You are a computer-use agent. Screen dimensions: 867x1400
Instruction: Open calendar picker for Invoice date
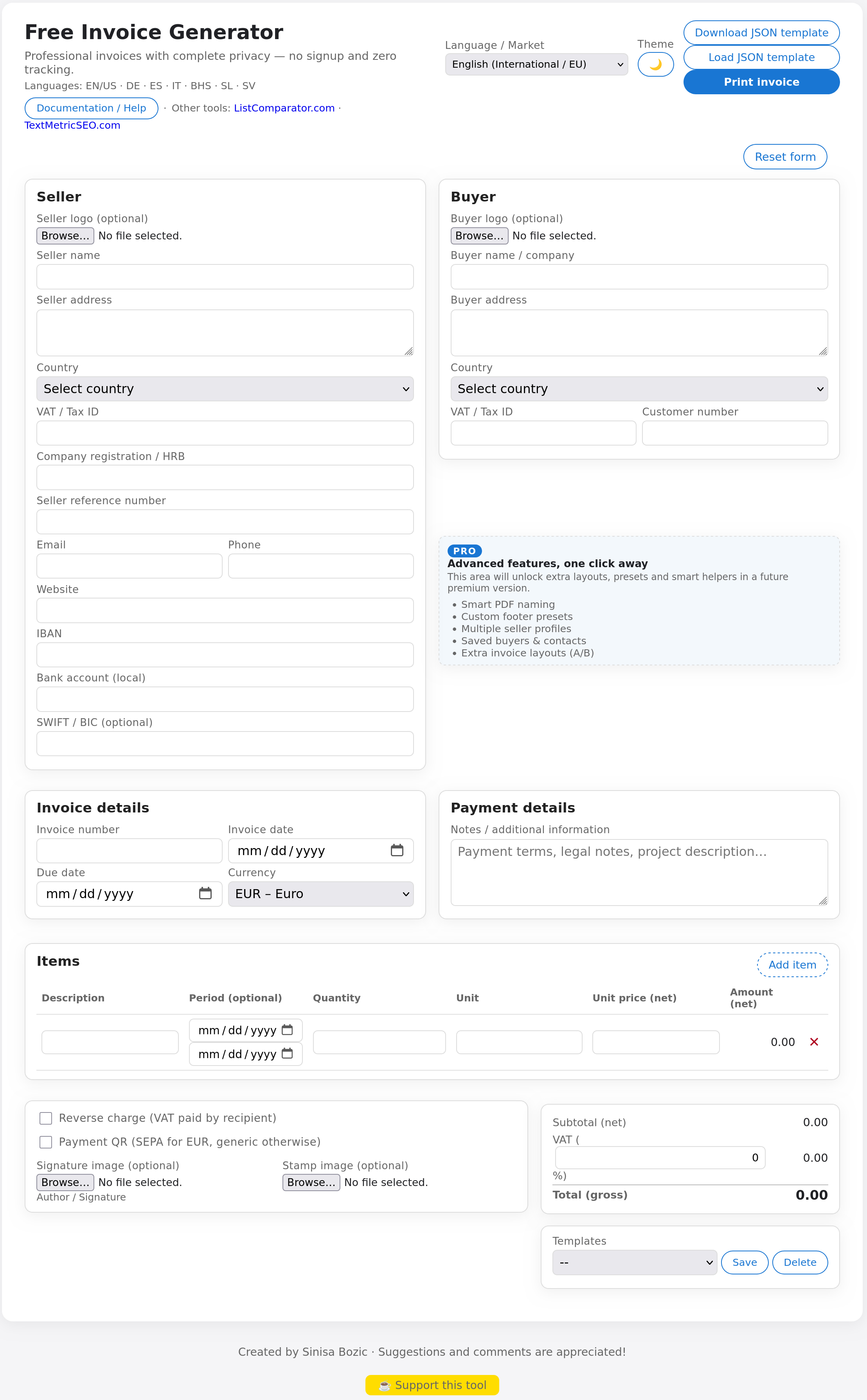coord(397,850)
